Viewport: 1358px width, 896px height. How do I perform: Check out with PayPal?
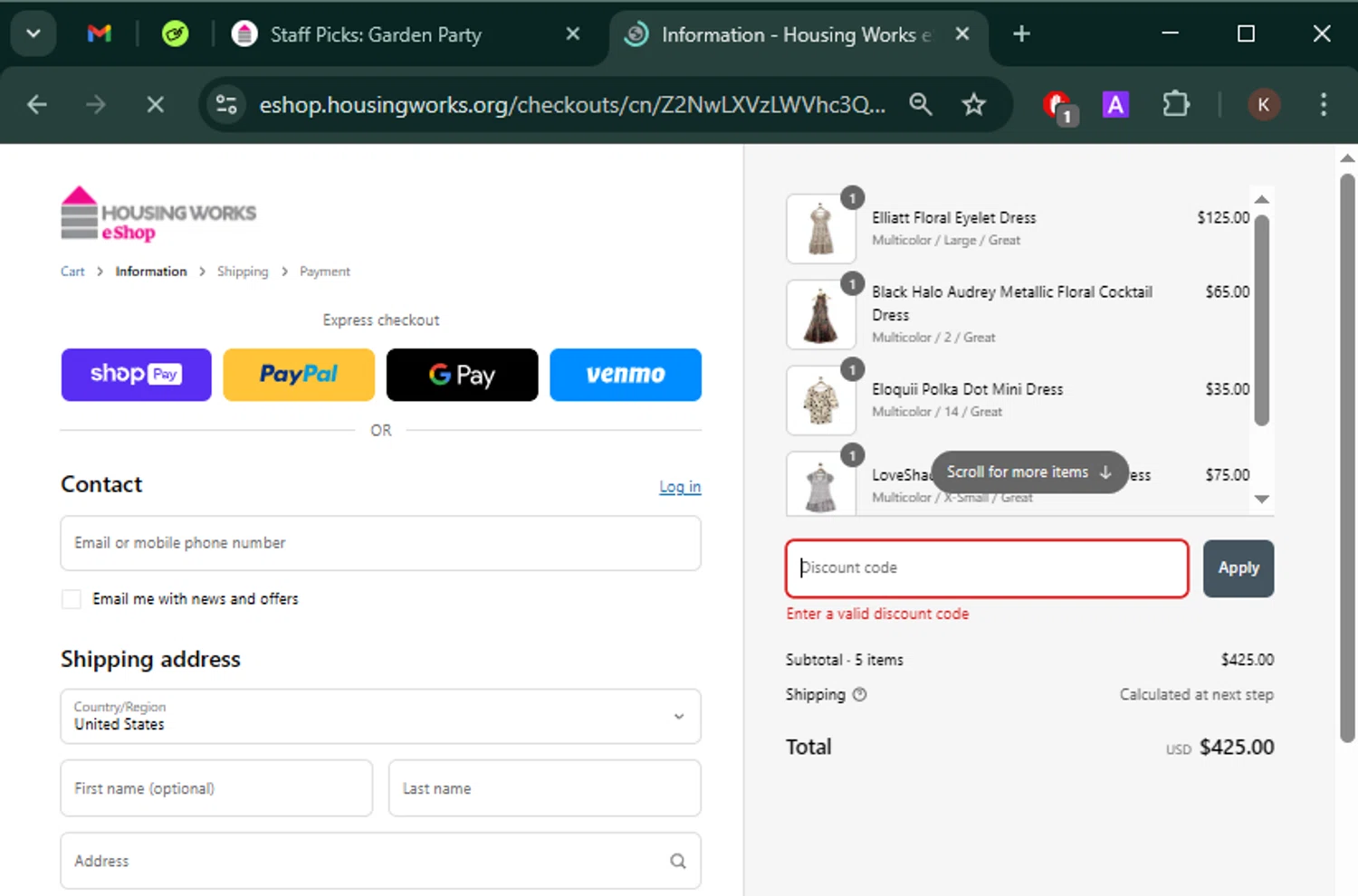299,375
